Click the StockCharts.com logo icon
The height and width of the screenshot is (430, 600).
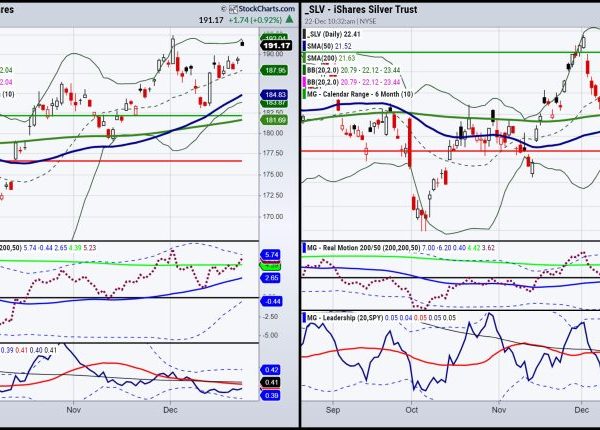tap(233, 9)
